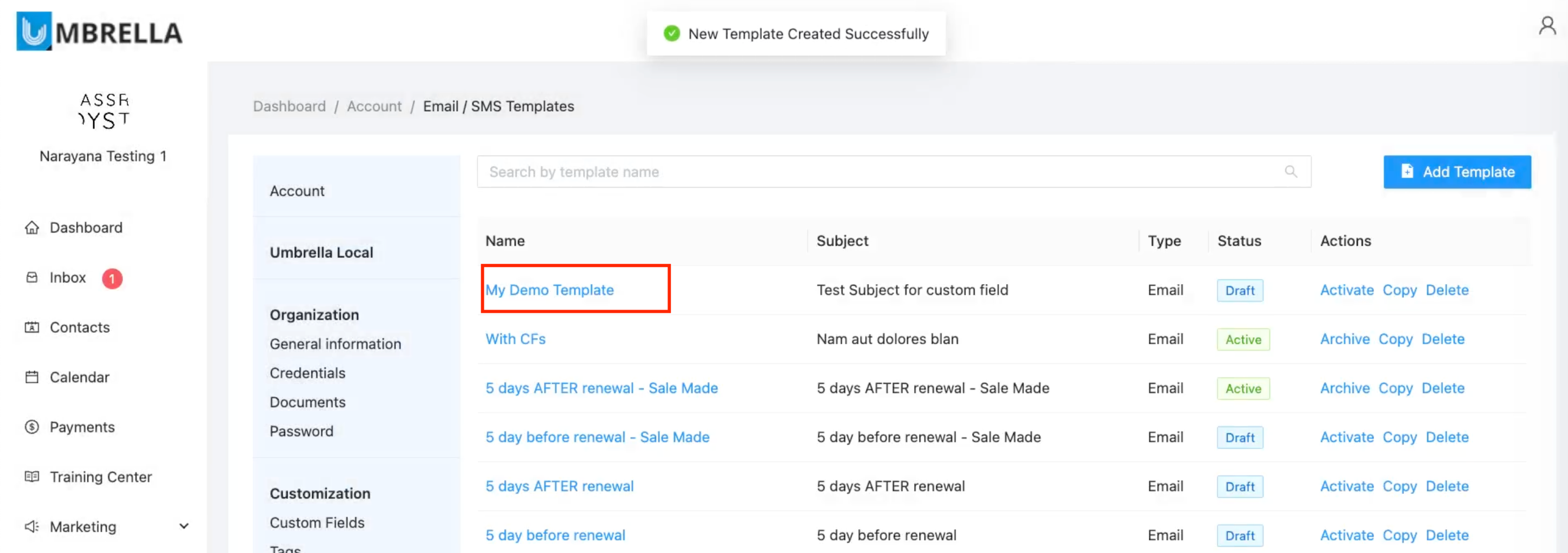Viewport: 1568px width, 553px height.
Task: Expand the Marketing menu chevron
Action: pos(184,527)
